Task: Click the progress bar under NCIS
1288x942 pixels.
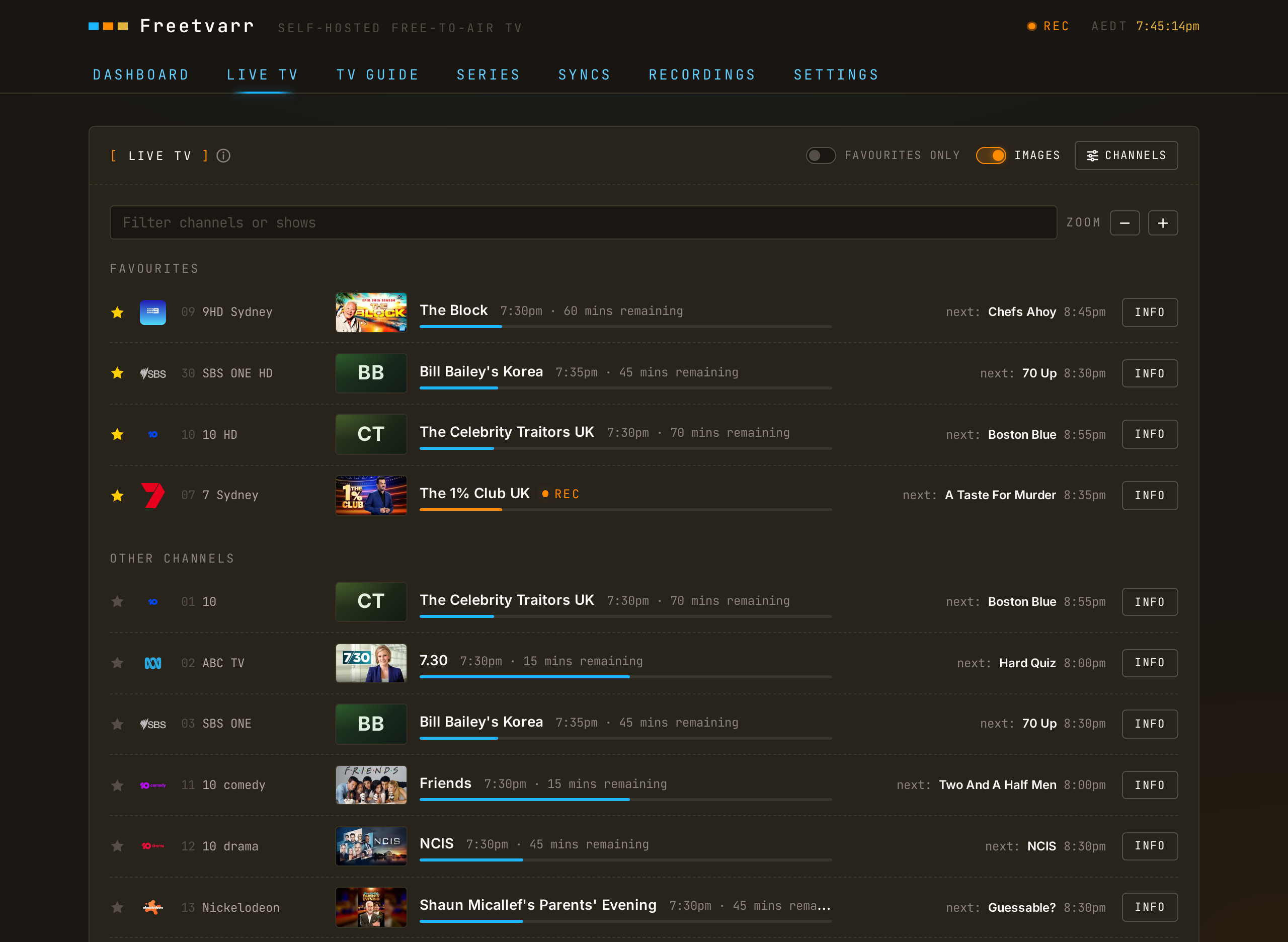Action: pyautogui.click(x=625, y=860)
